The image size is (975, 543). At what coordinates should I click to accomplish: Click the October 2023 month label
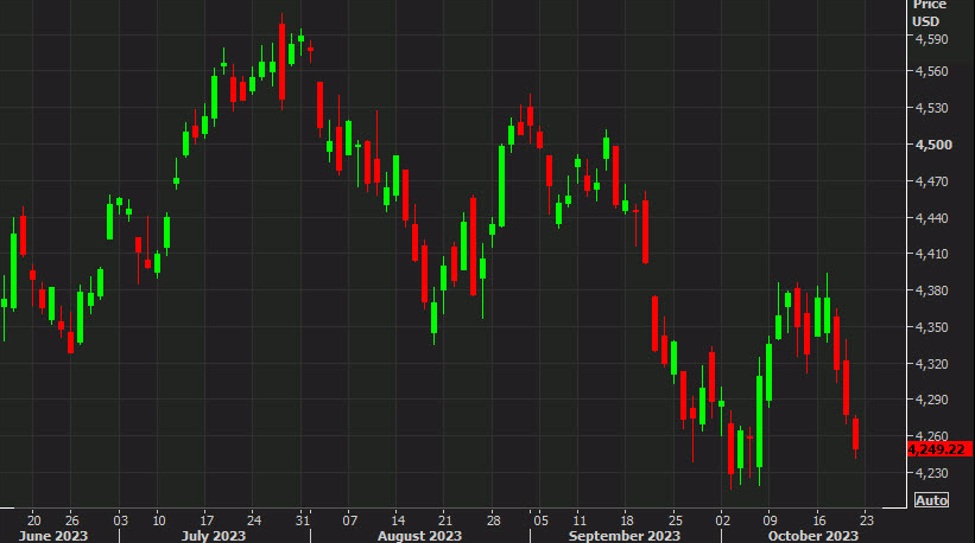click(x=813, y=536)
